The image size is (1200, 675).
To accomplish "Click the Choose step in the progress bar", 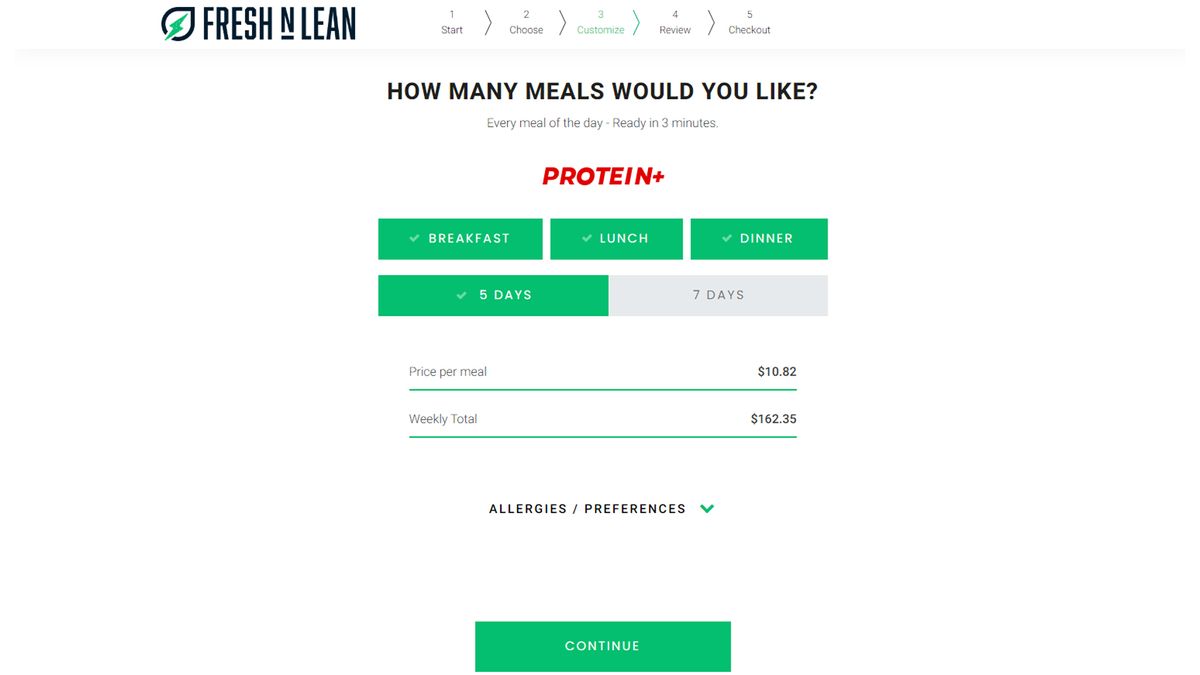I will coord(526,22).
